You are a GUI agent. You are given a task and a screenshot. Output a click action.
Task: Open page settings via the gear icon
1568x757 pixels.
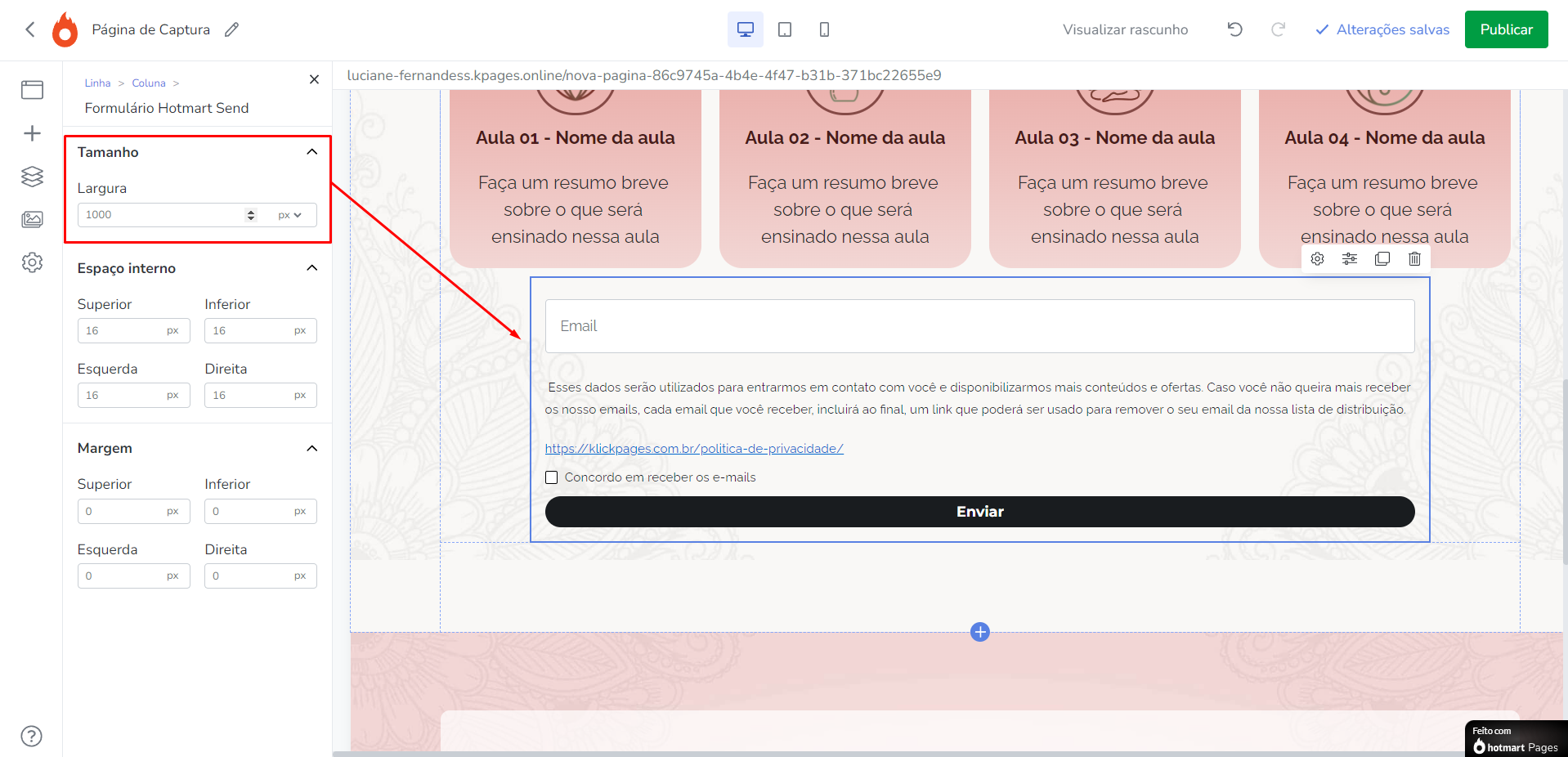pyautogui.click(x=32, y=262)
